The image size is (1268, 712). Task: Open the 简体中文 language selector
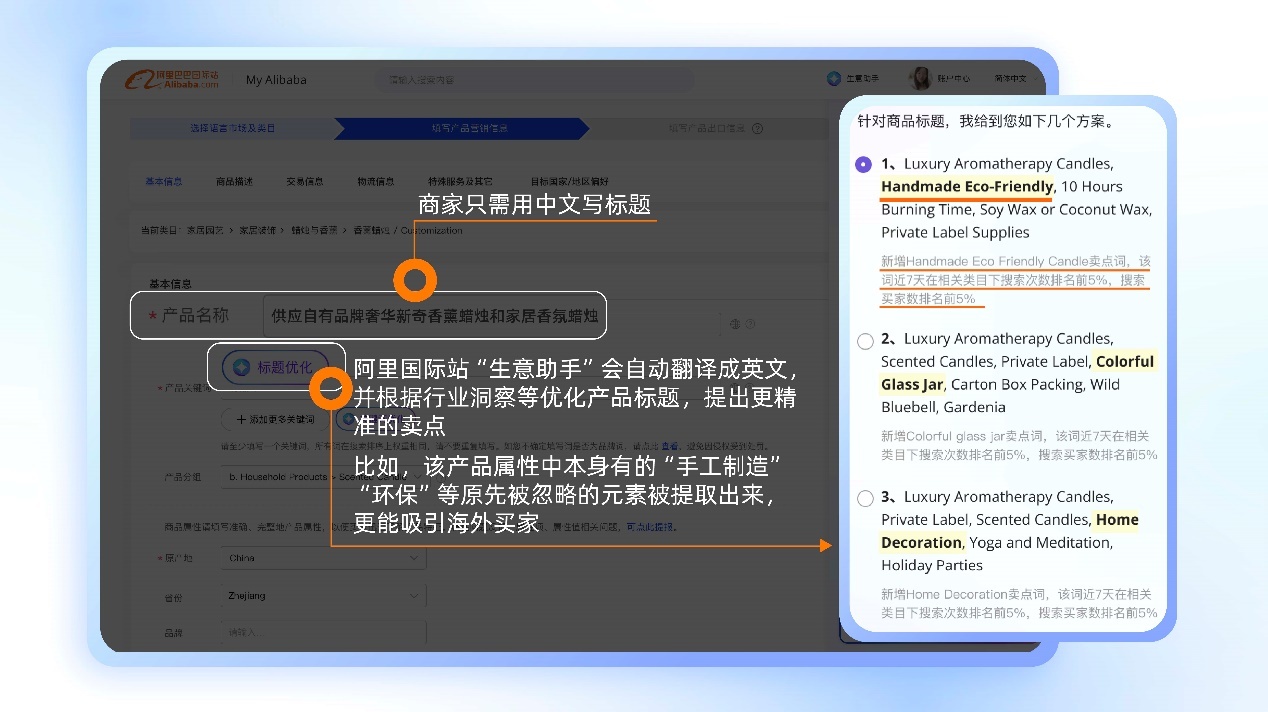tap(1010, 79)
